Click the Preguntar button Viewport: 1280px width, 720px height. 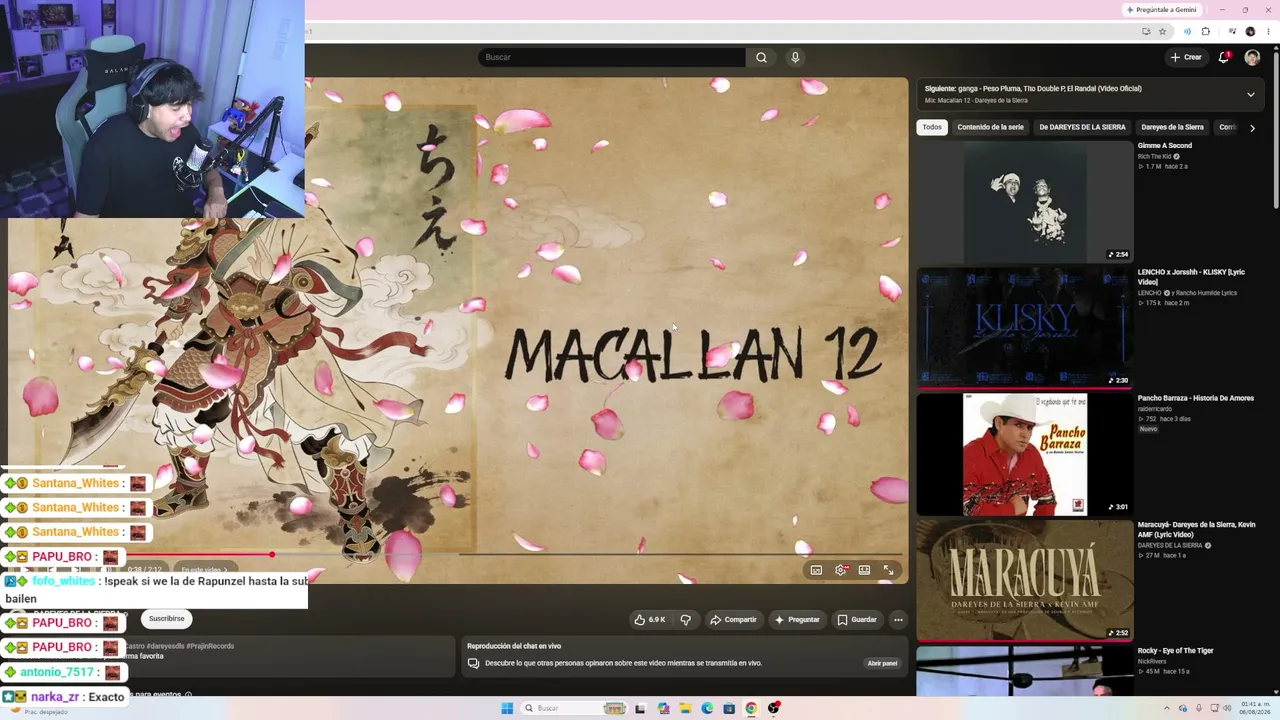797,620
